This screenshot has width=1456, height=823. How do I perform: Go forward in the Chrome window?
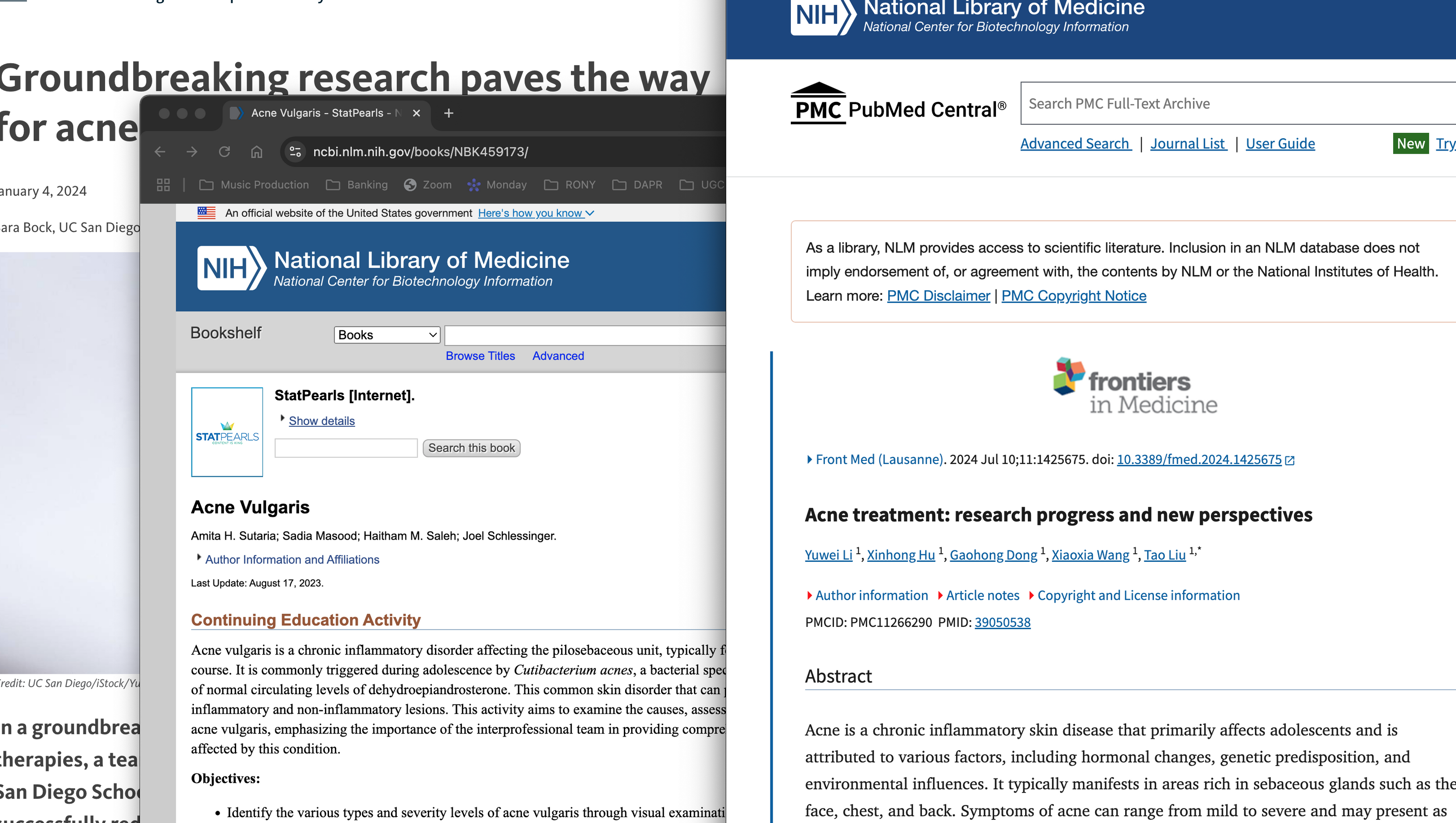click(x=192, y=151)
